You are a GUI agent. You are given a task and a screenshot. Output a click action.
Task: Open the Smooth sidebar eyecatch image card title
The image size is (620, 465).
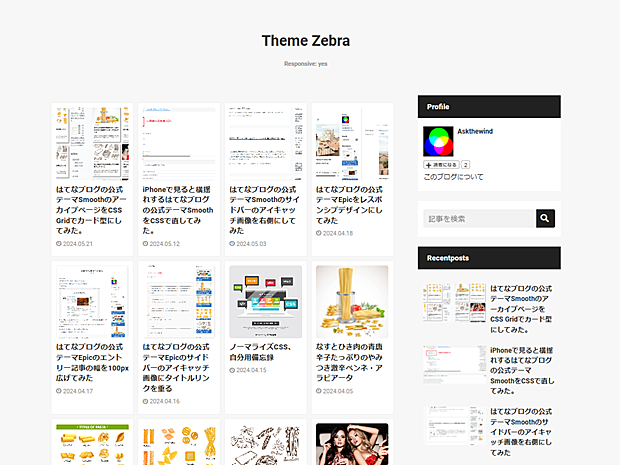(x=265, y=210)
